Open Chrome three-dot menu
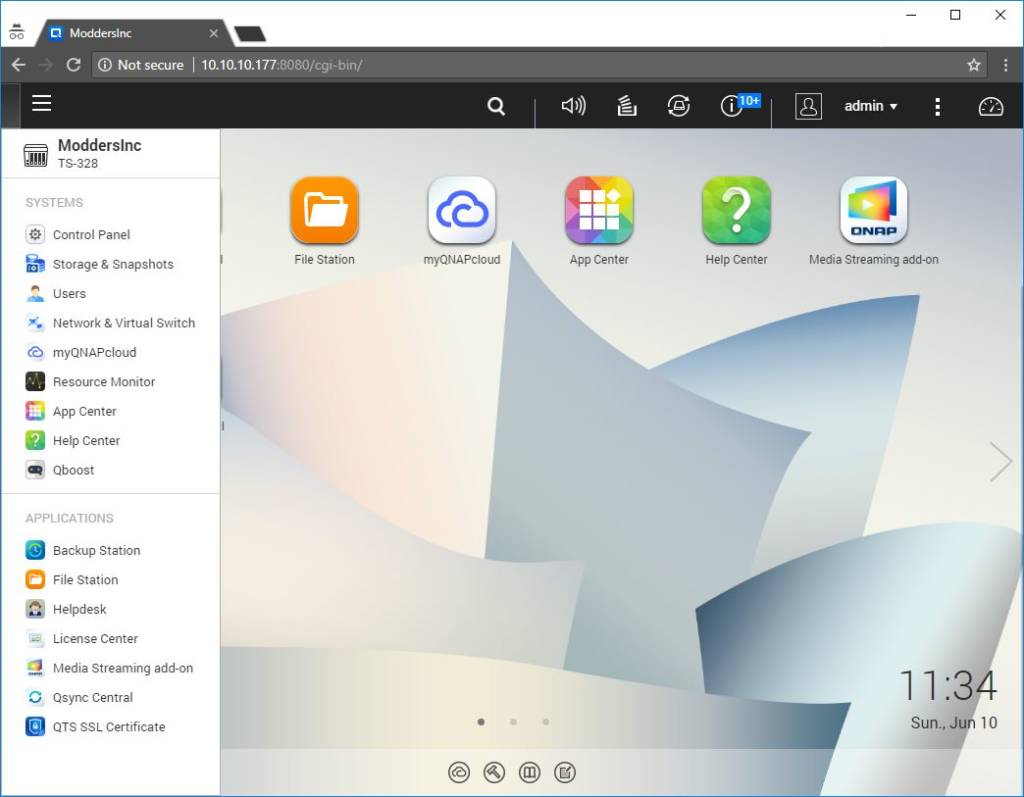 coord(1006,65)
